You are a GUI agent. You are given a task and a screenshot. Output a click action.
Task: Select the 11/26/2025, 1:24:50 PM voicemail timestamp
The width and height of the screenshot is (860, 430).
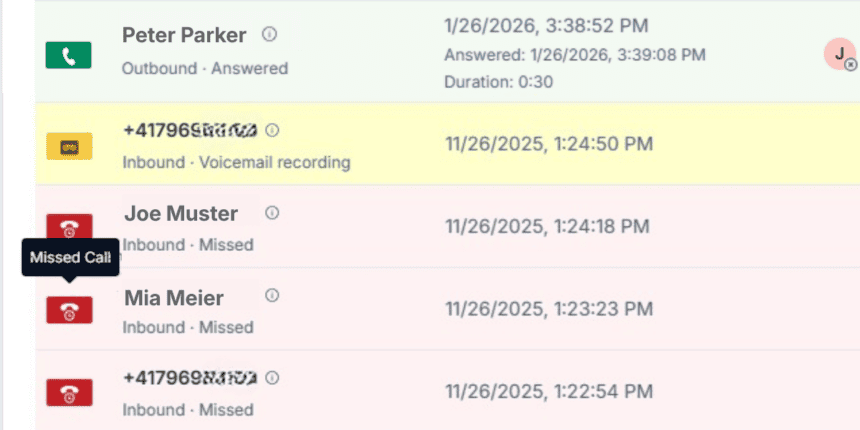point(549,144)
